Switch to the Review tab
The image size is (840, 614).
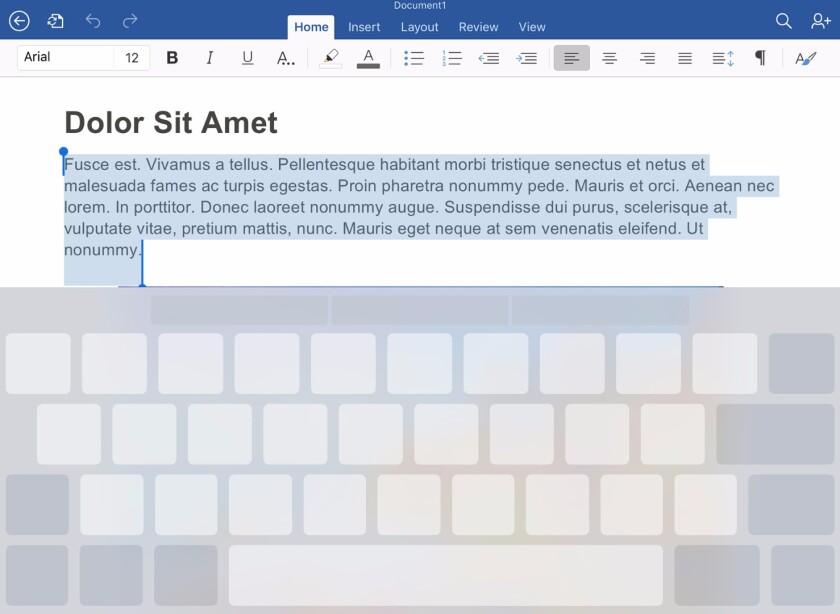click(478, 27)
